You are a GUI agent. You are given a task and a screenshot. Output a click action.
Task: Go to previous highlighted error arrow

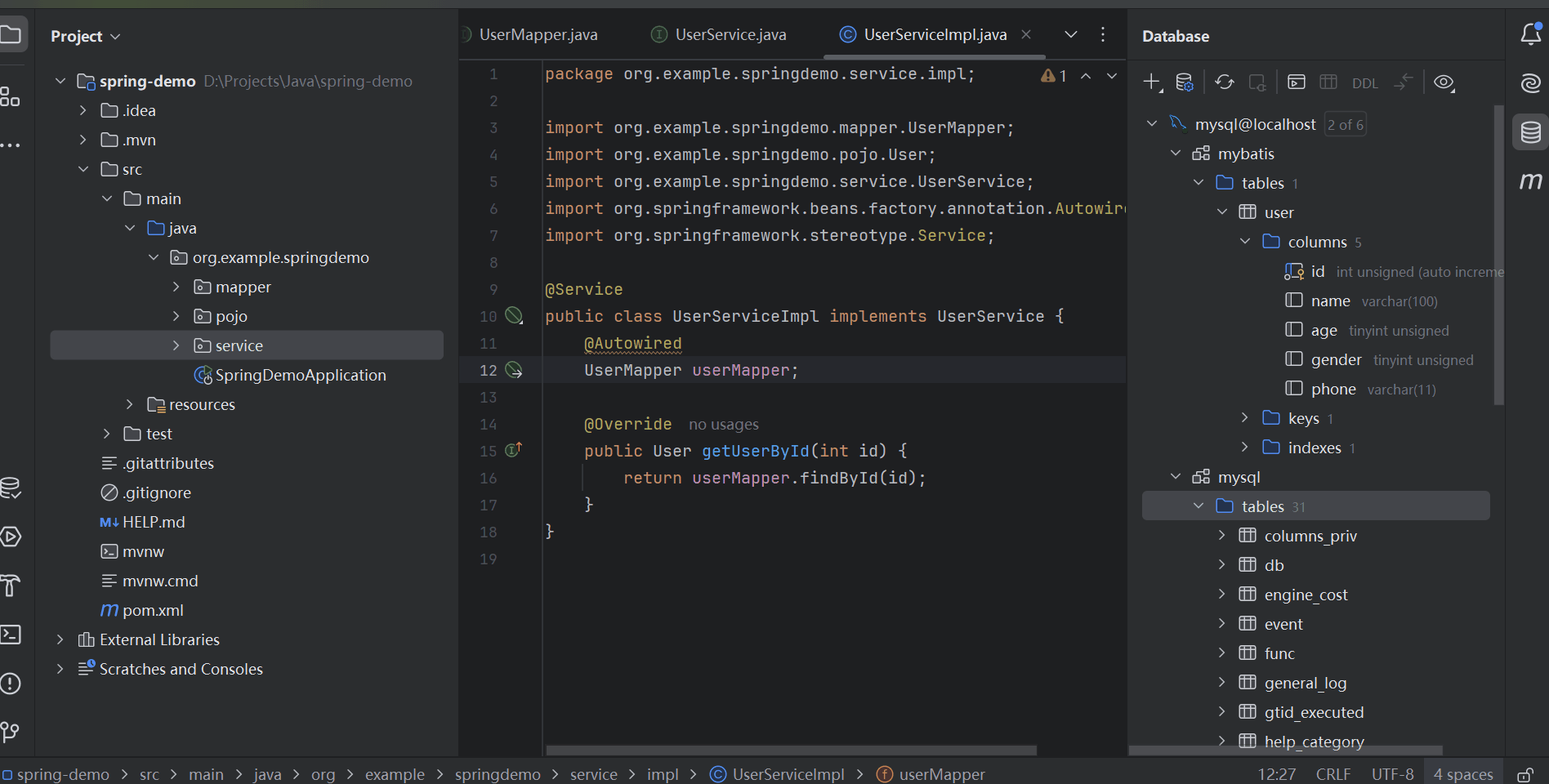[x=1086, y=76]
